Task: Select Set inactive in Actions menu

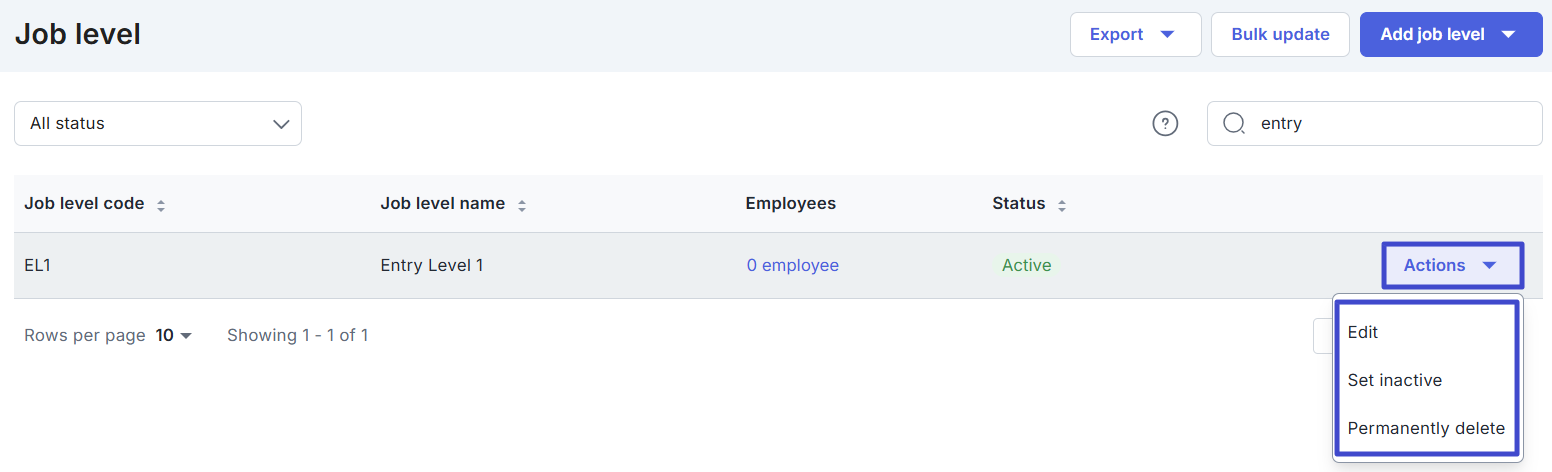Action: [x=1394, y=380]
